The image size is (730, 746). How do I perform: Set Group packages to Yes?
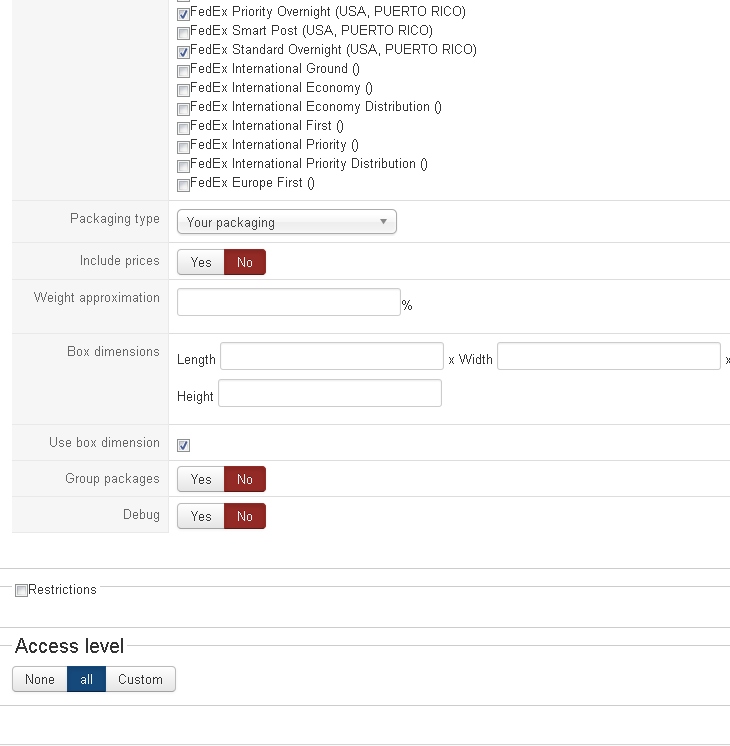201,479
